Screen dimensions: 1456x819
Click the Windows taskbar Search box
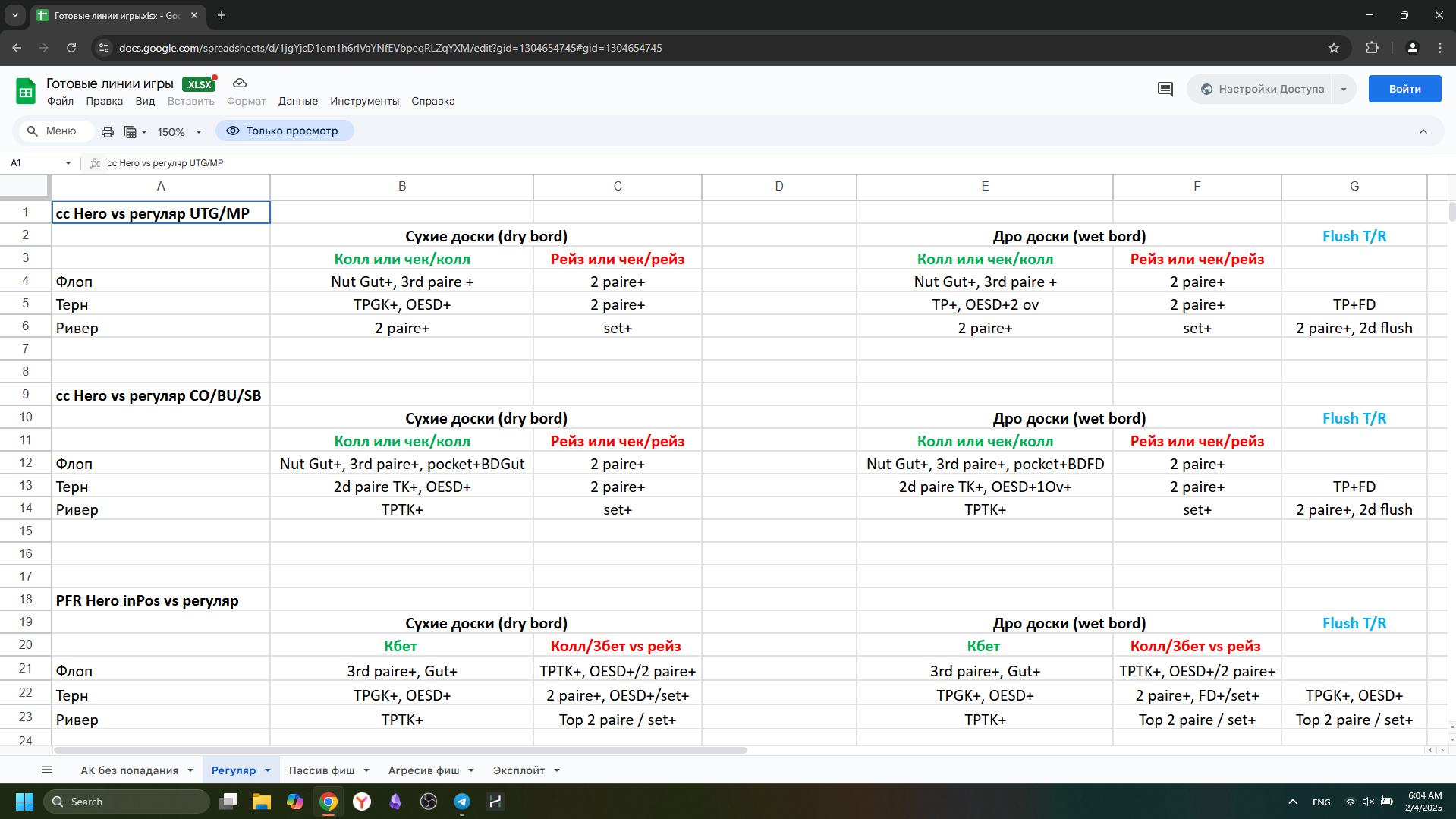click(127, 802)
